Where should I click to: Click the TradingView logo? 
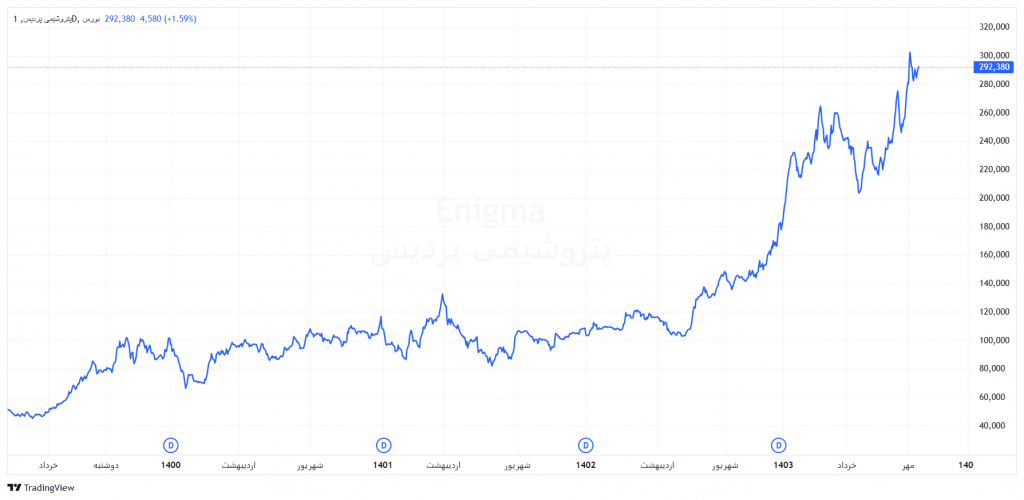(41, 488)
